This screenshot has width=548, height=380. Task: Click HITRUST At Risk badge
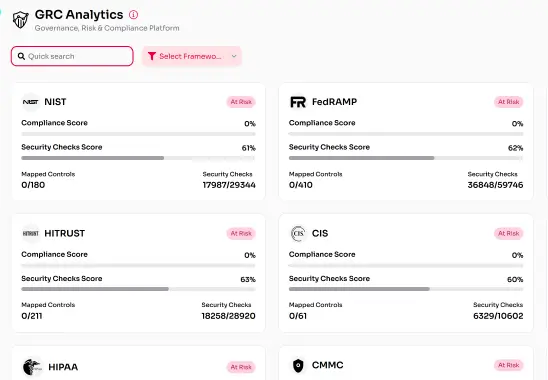[241, 234]
